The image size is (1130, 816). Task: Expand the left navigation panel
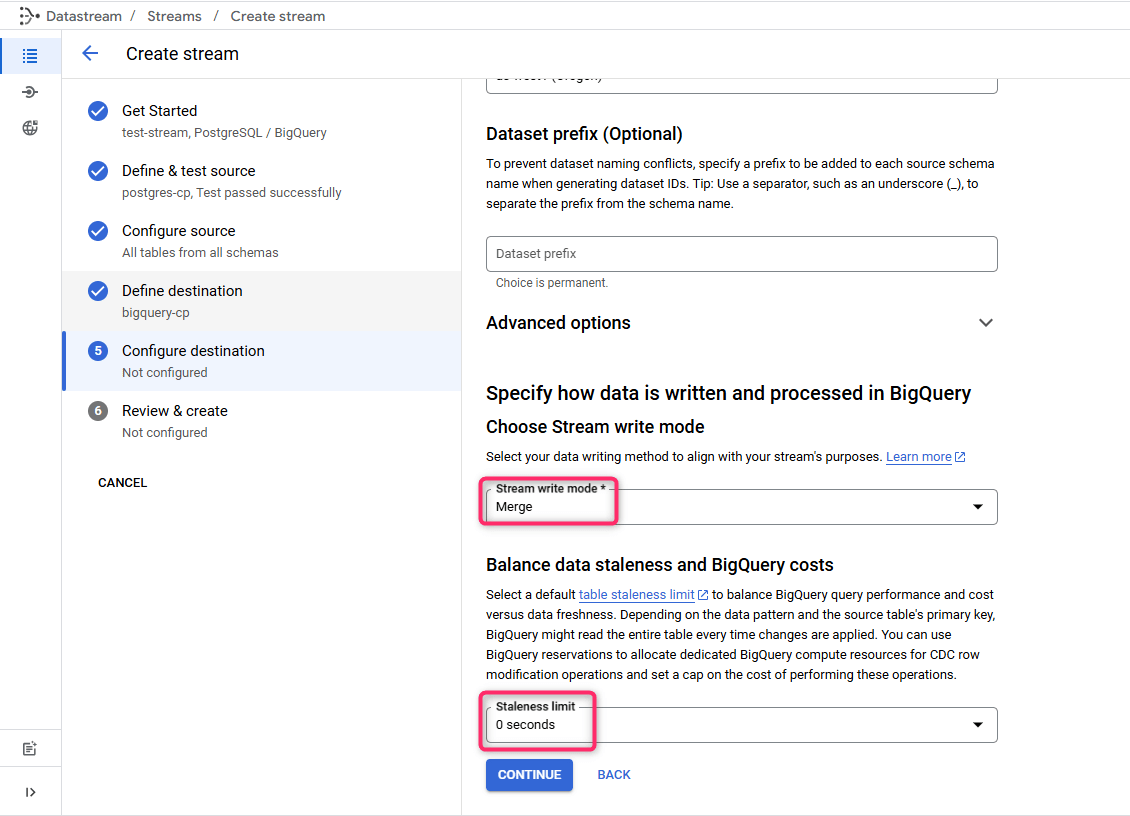coord(30,792)
